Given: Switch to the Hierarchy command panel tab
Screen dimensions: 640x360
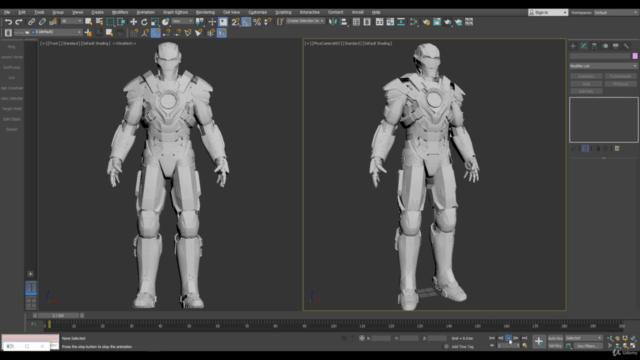Looking at the screenshot, I should coord(594,46).
